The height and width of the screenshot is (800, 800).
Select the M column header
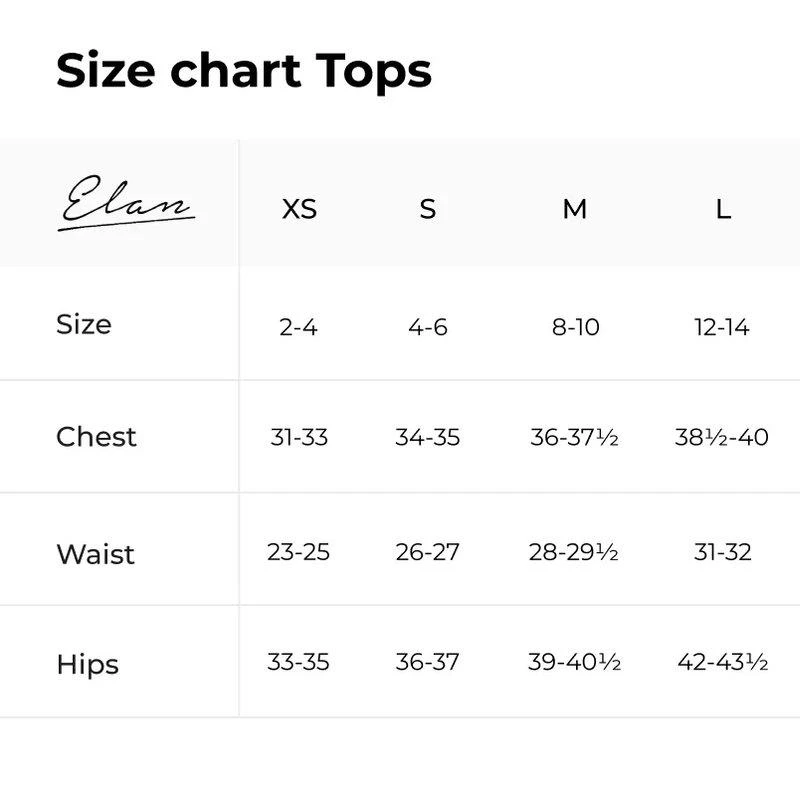tap(574, 209)
